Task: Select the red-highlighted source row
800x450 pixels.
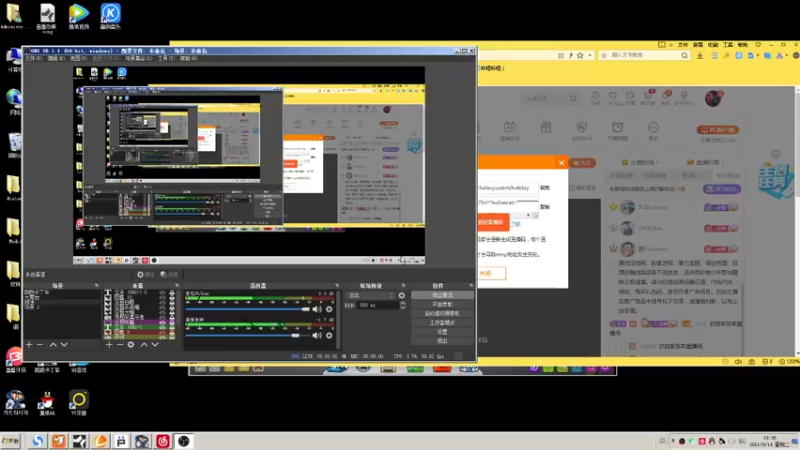Action: coord(141,332)
